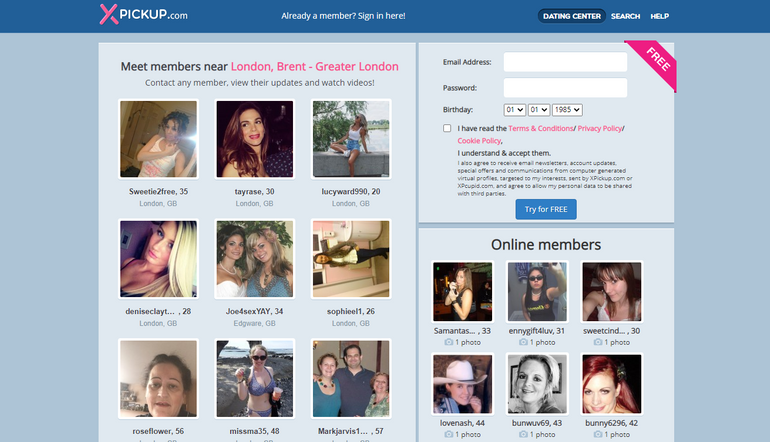770x442 pixels.
Task: Click camera icon under bunny6296 profile
Action: pos(598,435)
